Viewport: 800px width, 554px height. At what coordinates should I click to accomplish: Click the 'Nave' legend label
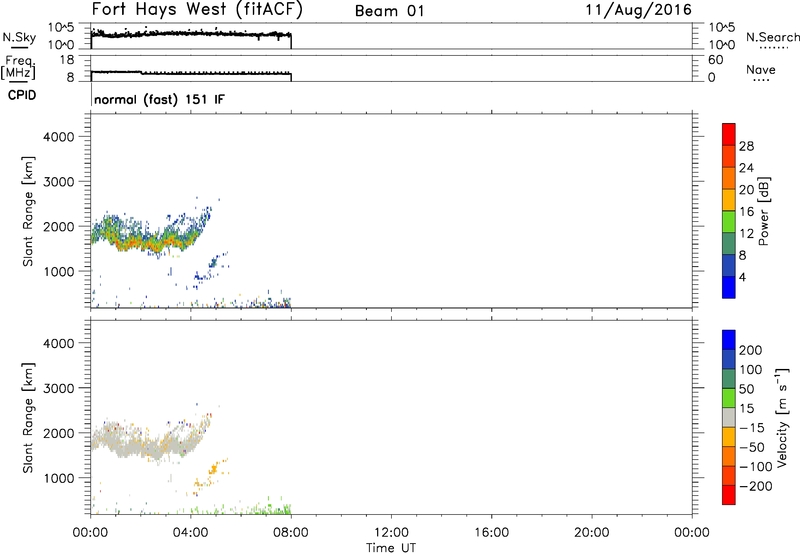pos(761,70)
